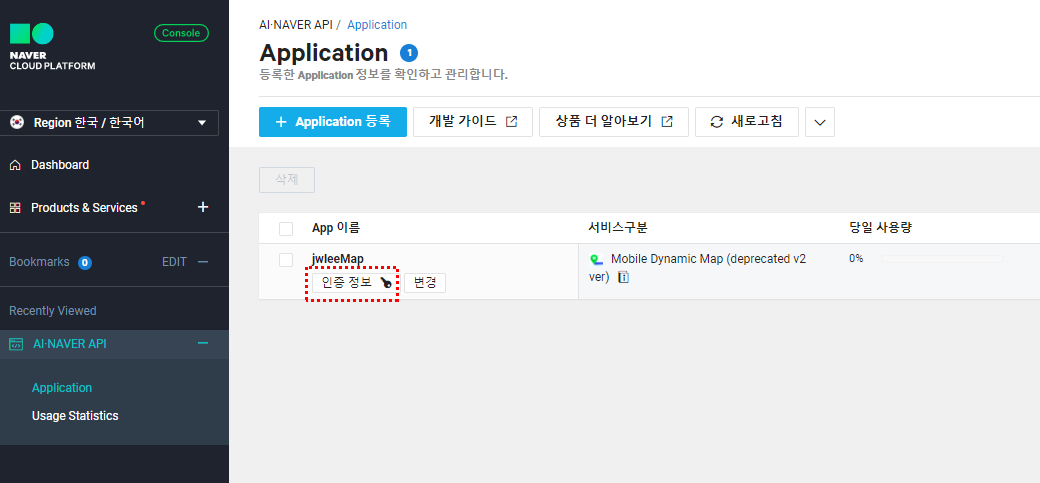This screenshot has width=1040, height=483.
Task: Click the circular refresh arrows icon
Action: coord(716,122)
